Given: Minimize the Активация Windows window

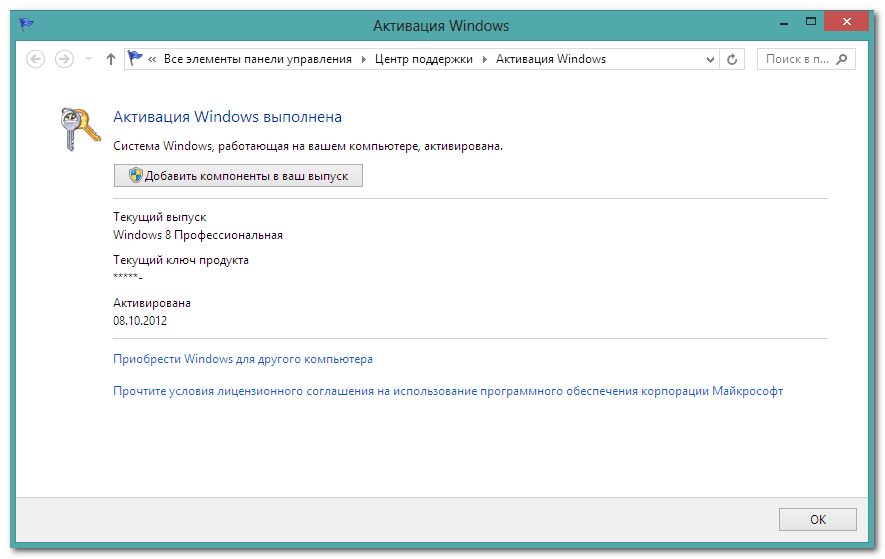Looking at the screenshot, I should click(783, 24).
